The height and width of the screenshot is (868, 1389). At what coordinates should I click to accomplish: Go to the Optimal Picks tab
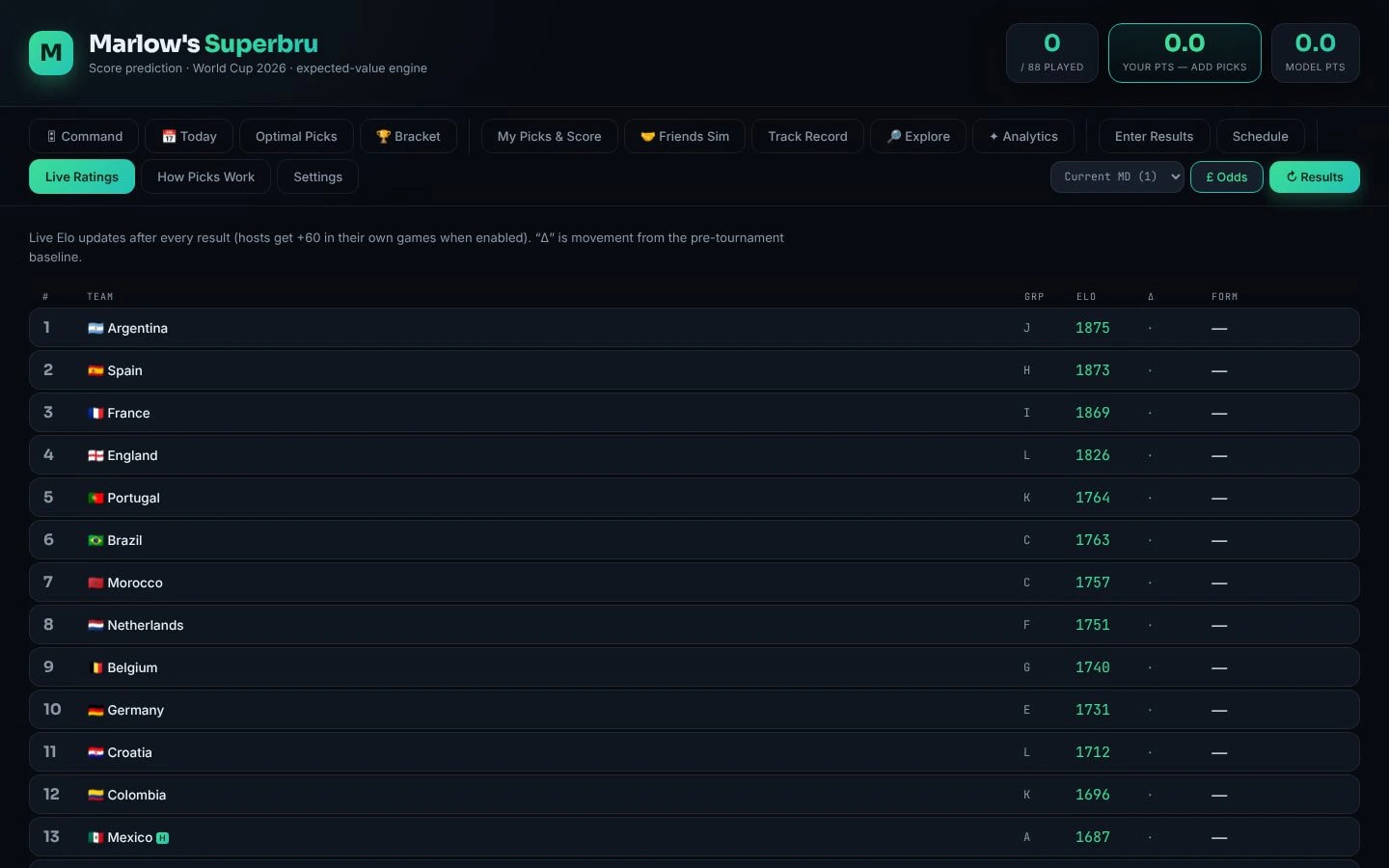(296, 136)
